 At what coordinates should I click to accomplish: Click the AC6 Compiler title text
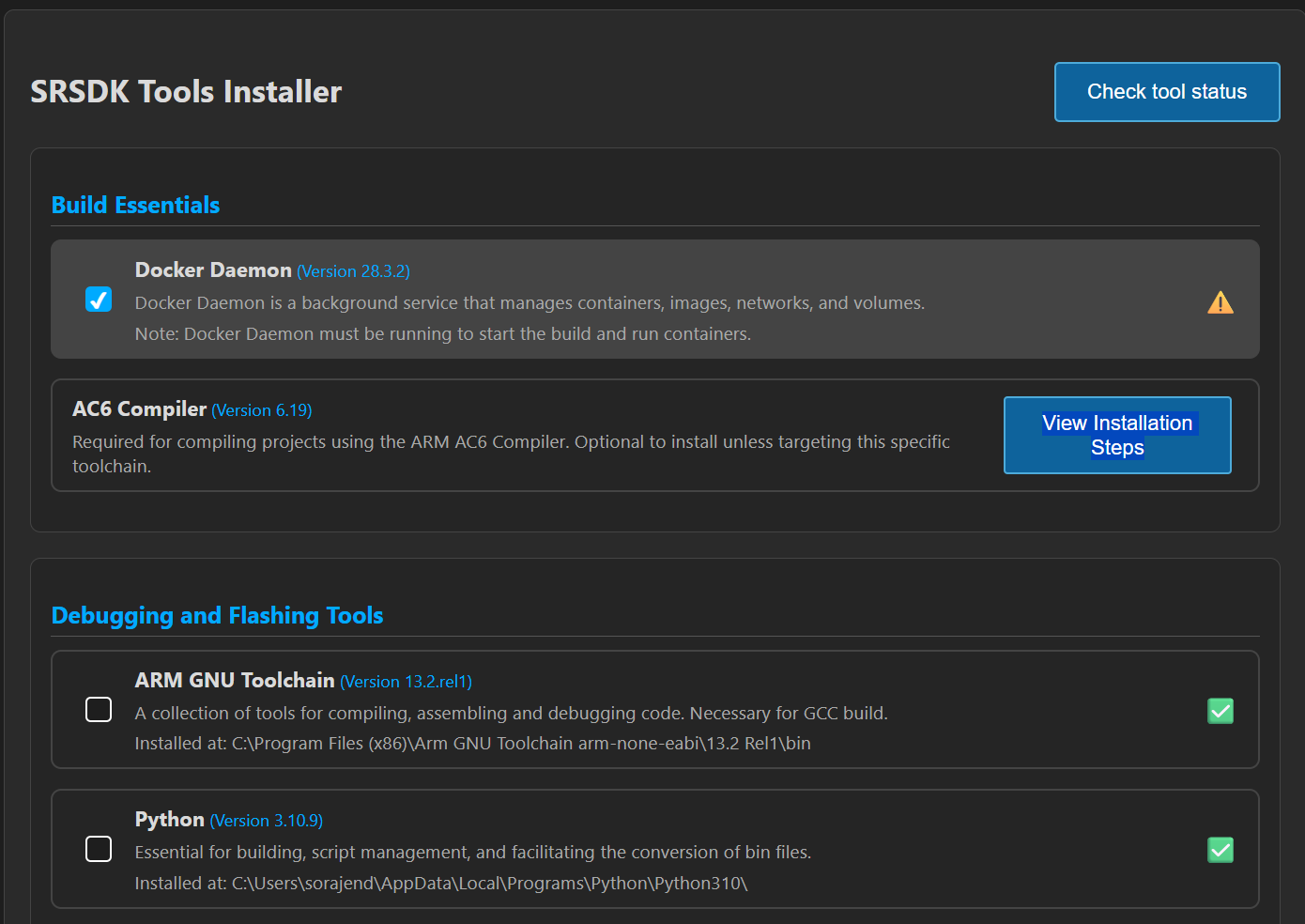[139, 408]
